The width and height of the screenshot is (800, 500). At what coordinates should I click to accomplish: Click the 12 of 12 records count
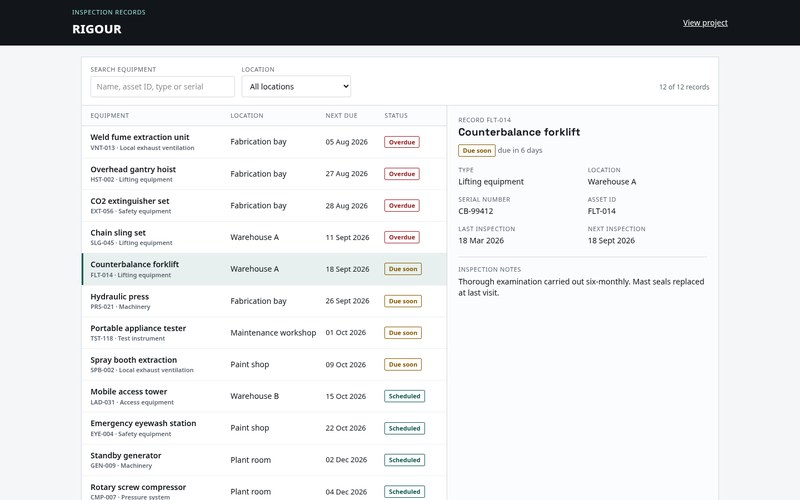pyautogui.click(x=684, y=87)
